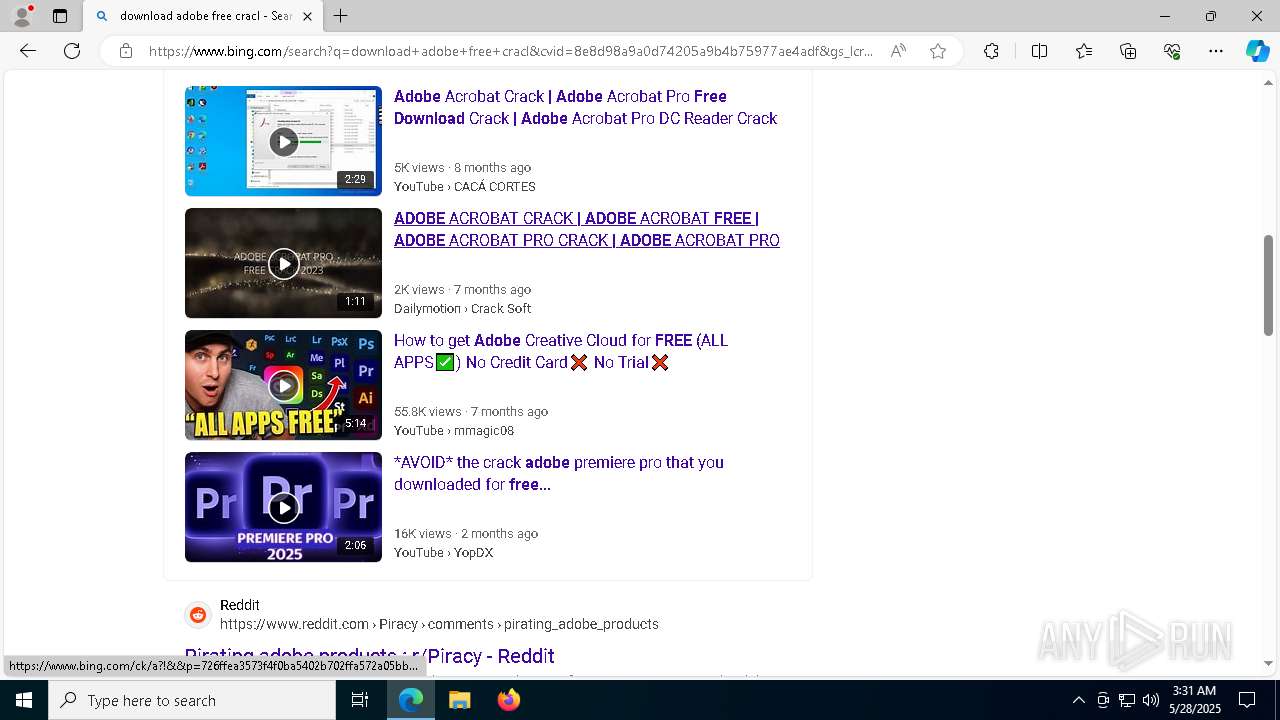Toggle split screen view

[1039, 51]
